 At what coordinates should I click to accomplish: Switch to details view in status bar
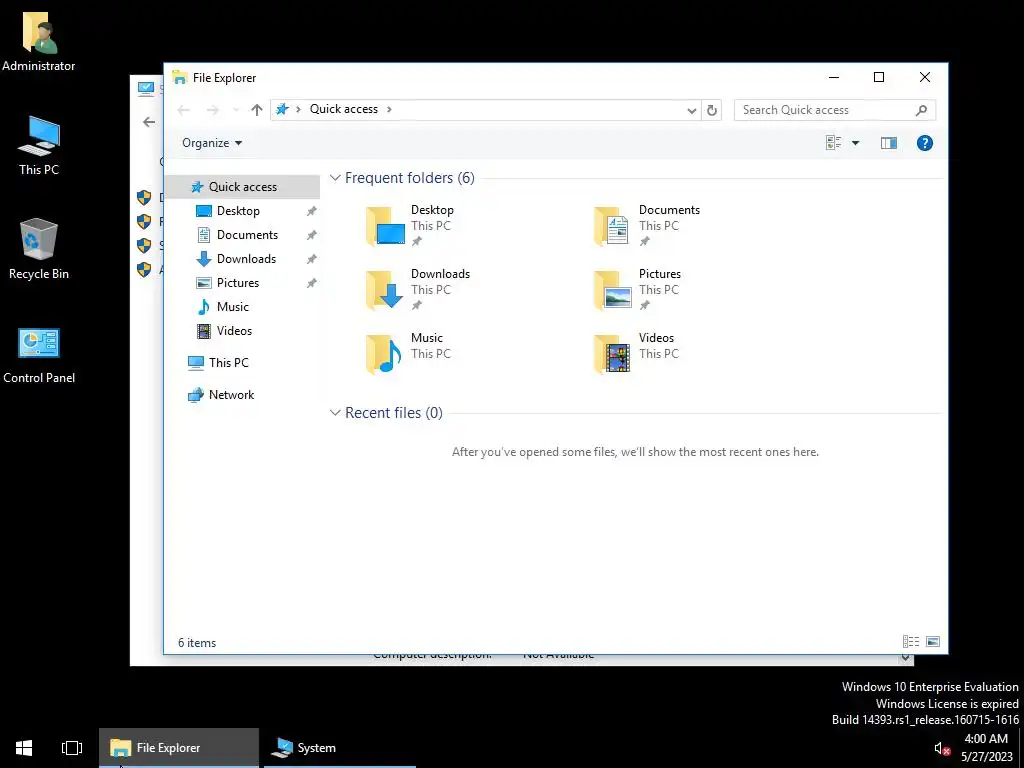click(911, 642)
